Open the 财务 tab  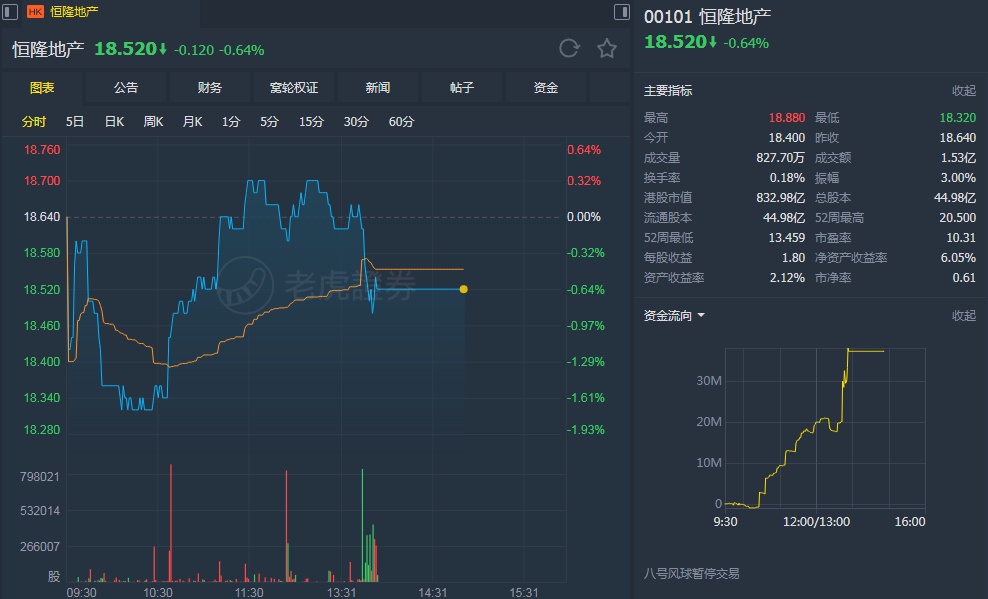pos(210,88)
